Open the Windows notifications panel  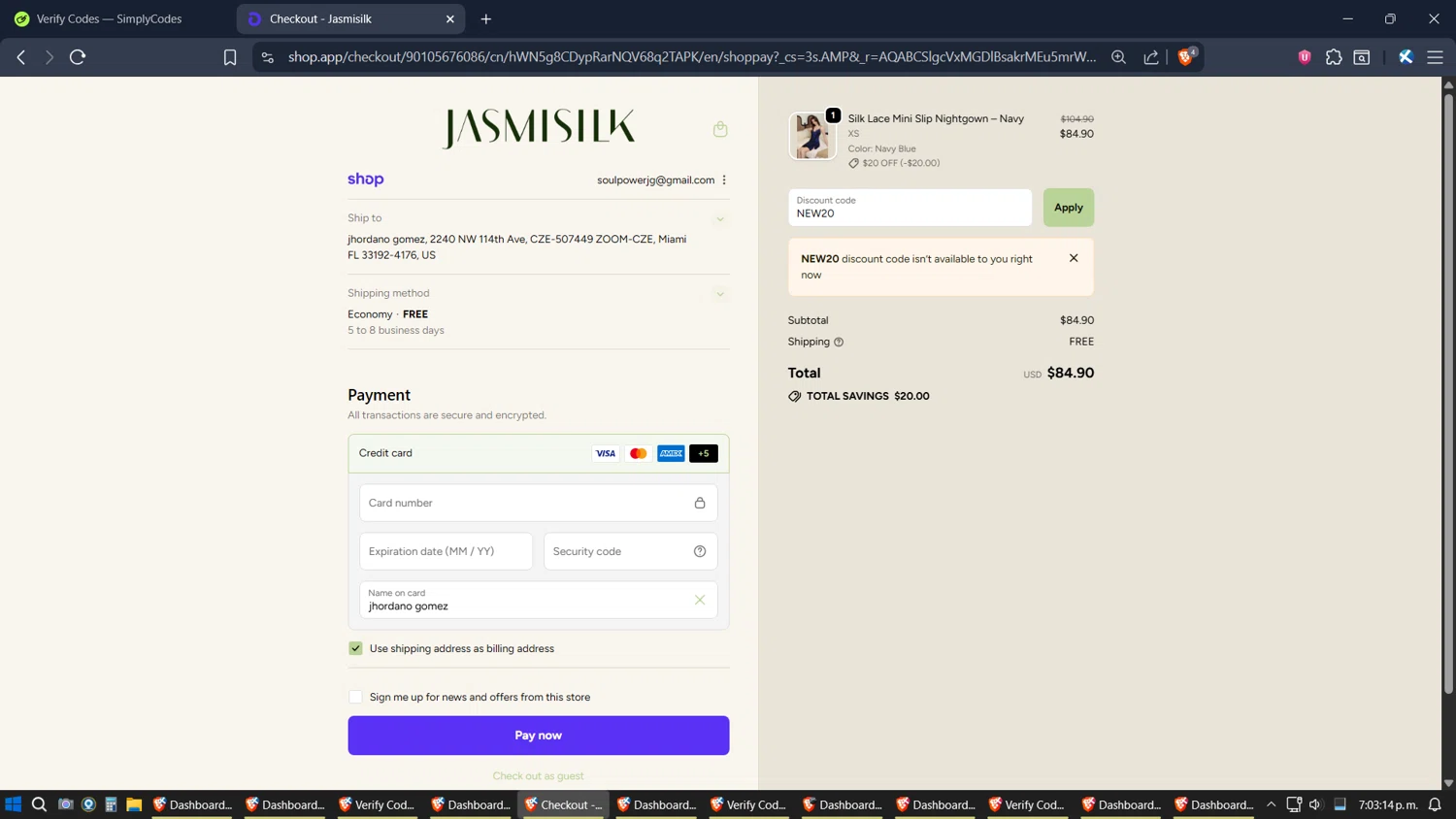click(1435, 804)
